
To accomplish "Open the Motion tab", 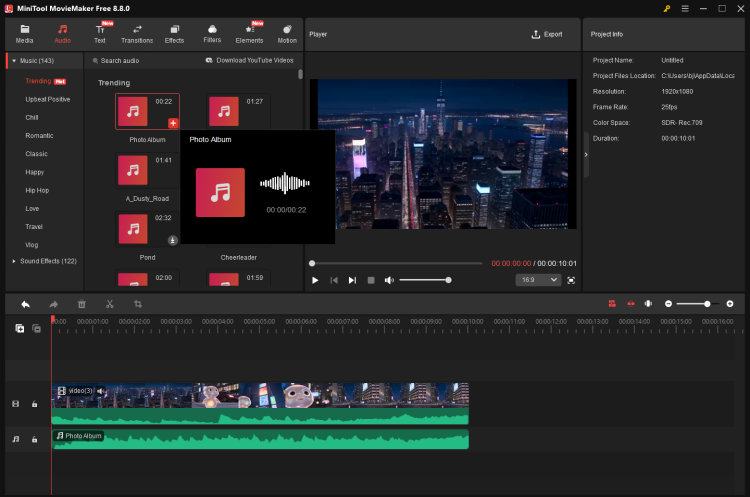I will [x=287, y=34].
